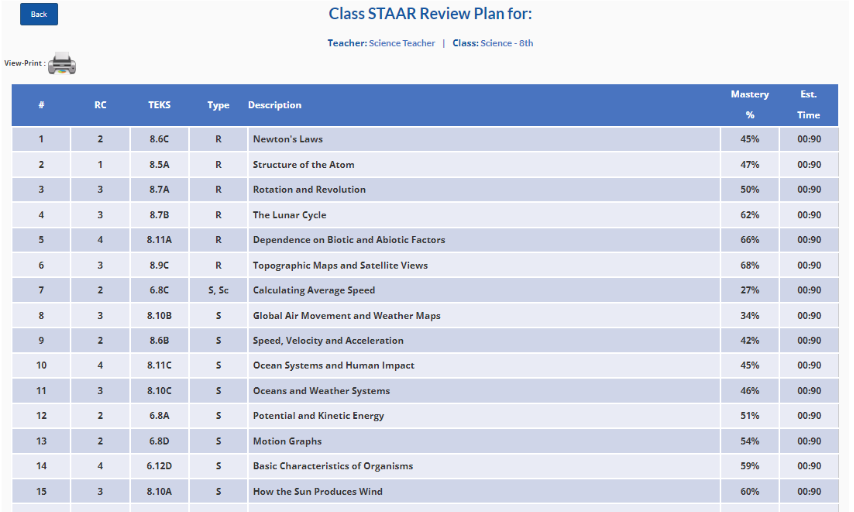Select The Lunar Cycle entry
The width and height of the screenshot is (854, 512).
289,215
